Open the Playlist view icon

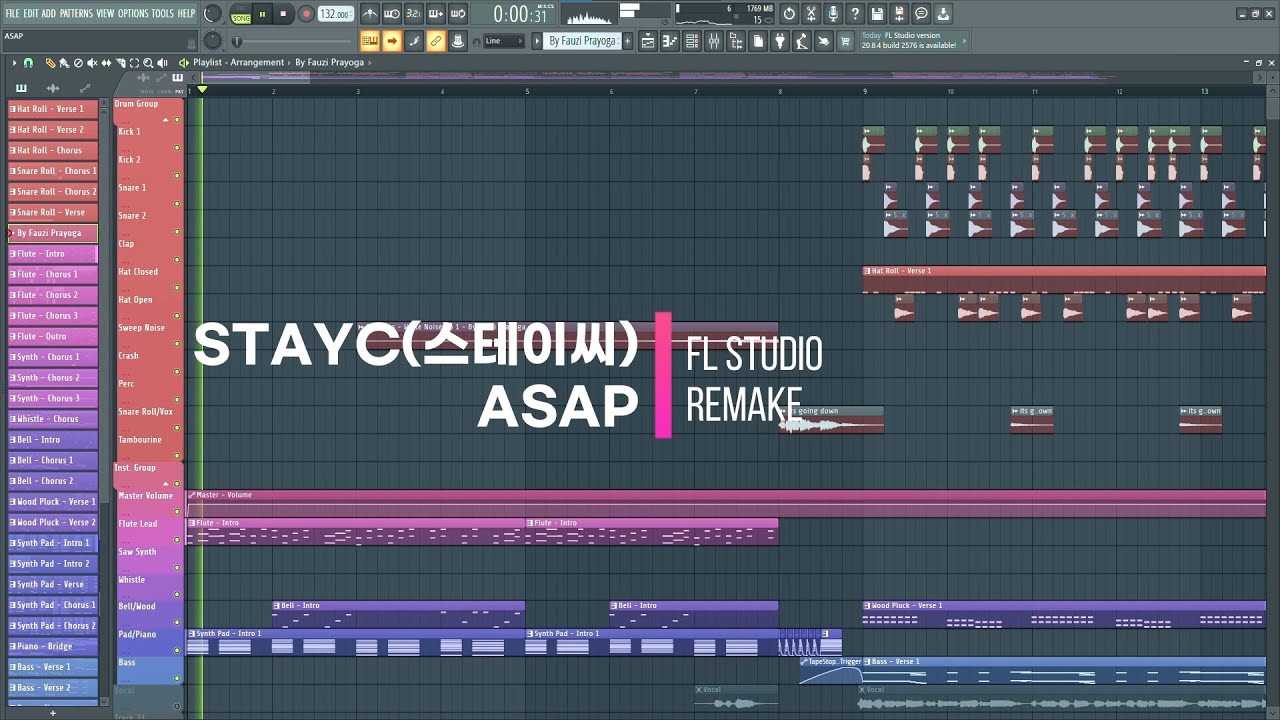[648, 41]
